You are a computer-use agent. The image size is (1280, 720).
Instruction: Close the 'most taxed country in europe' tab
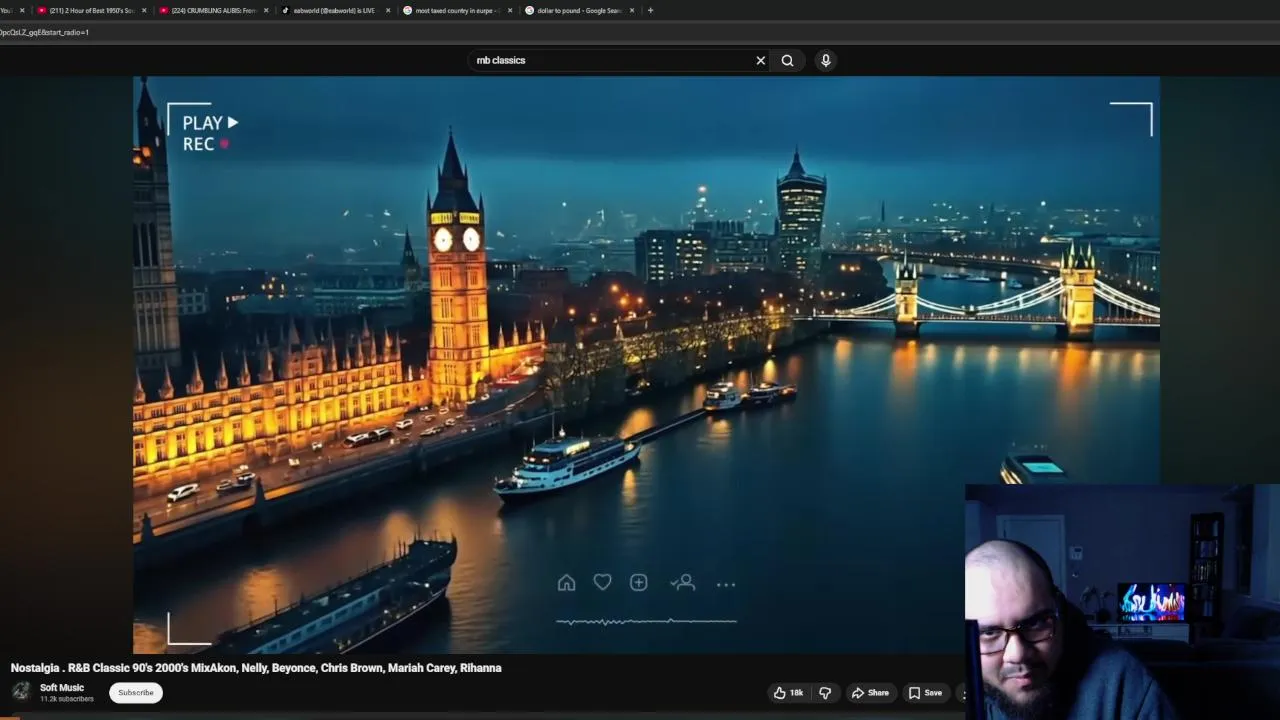pos(510,10)
